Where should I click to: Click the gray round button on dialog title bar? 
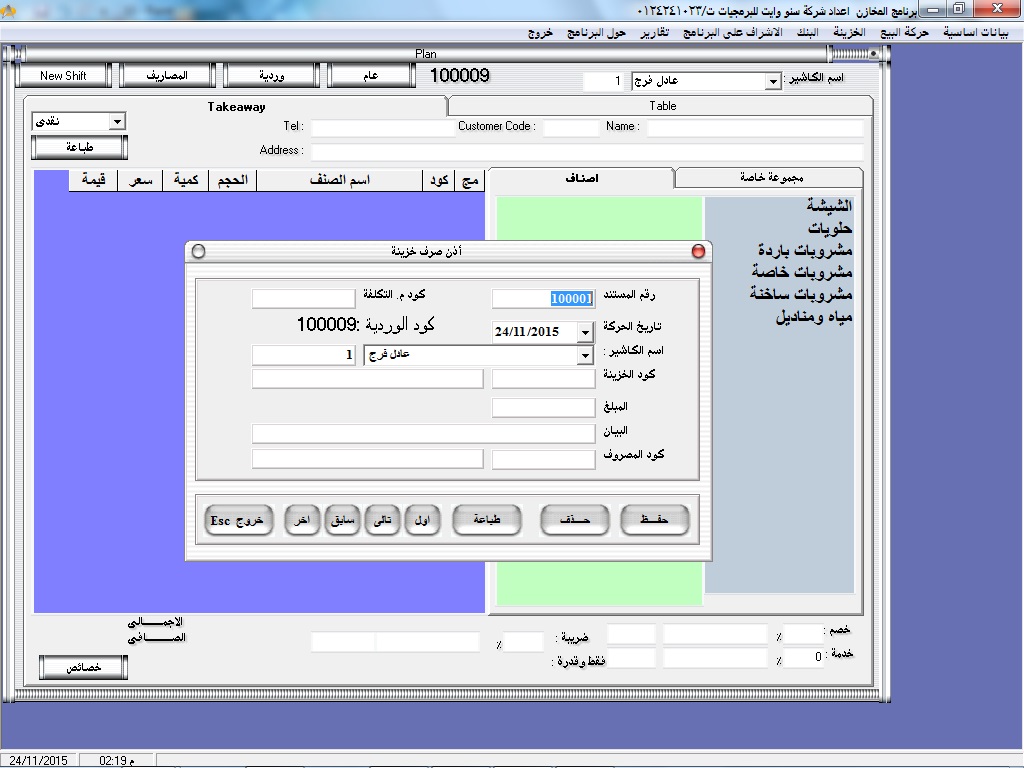[x=198, y=251]
